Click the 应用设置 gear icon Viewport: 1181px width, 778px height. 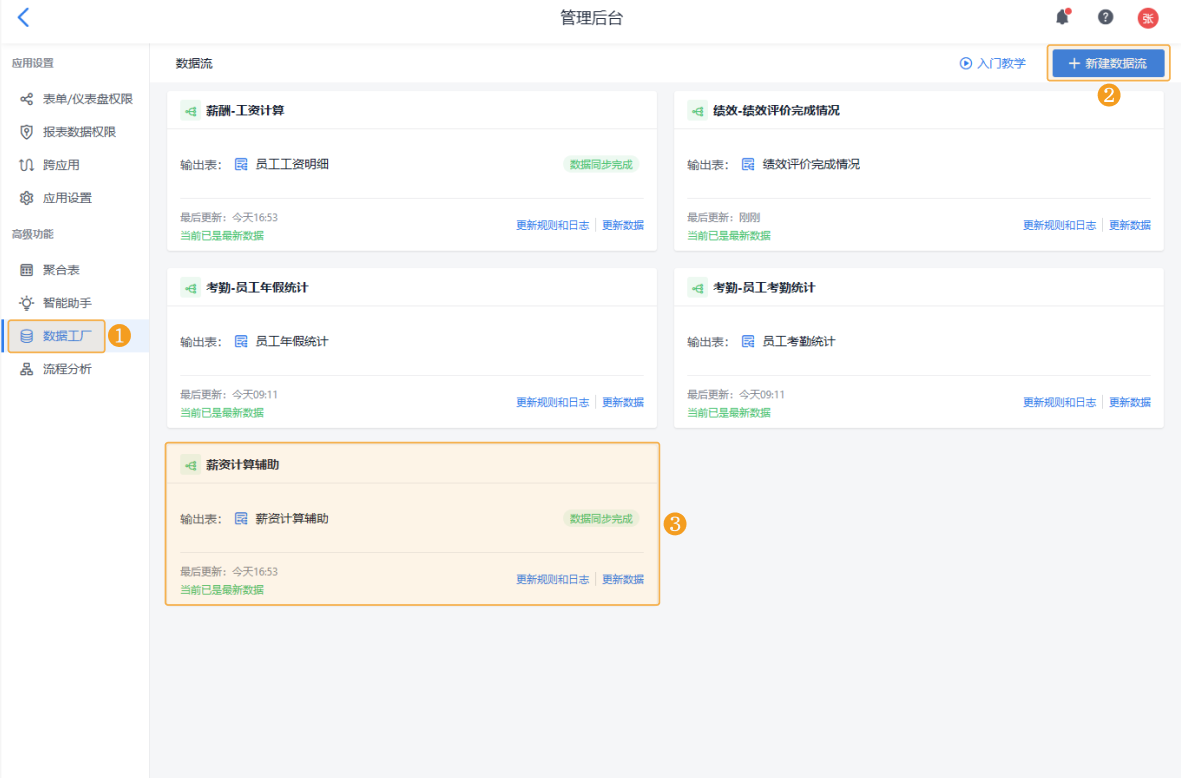pyautogui.click(x=26, y=198)
